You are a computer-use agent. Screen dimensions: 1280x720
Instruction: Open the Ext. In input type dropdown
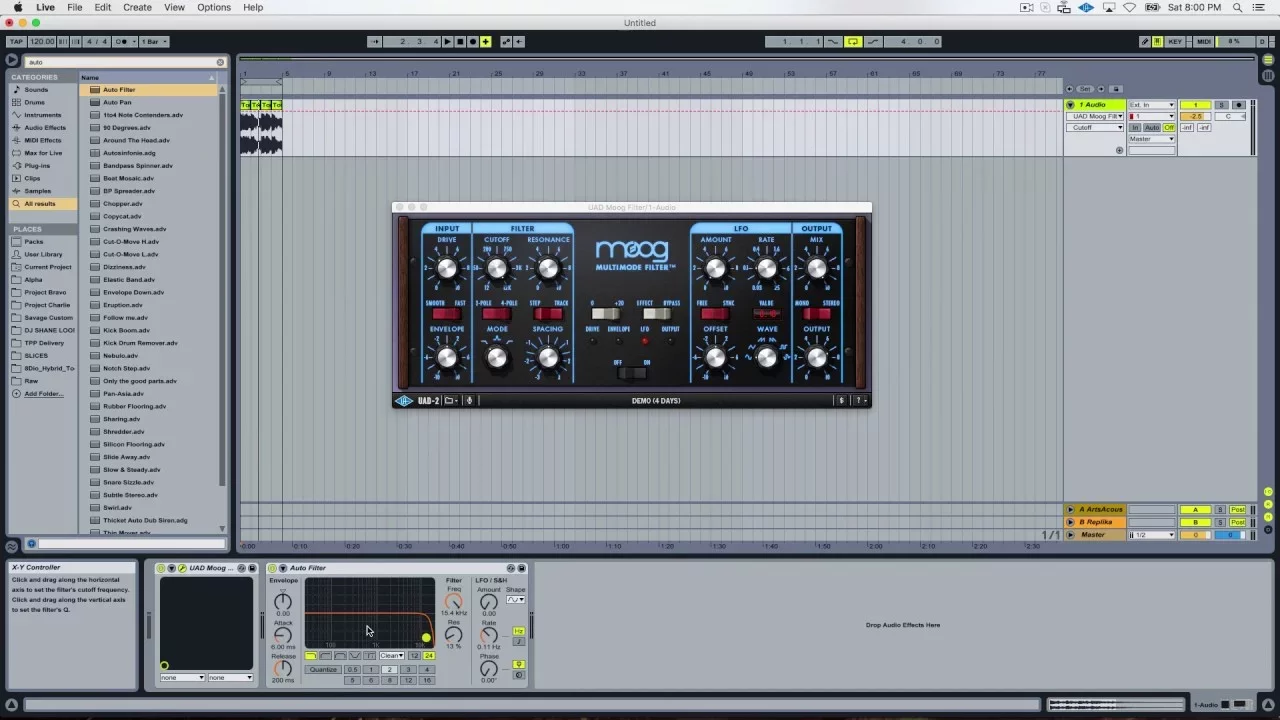1151,105
